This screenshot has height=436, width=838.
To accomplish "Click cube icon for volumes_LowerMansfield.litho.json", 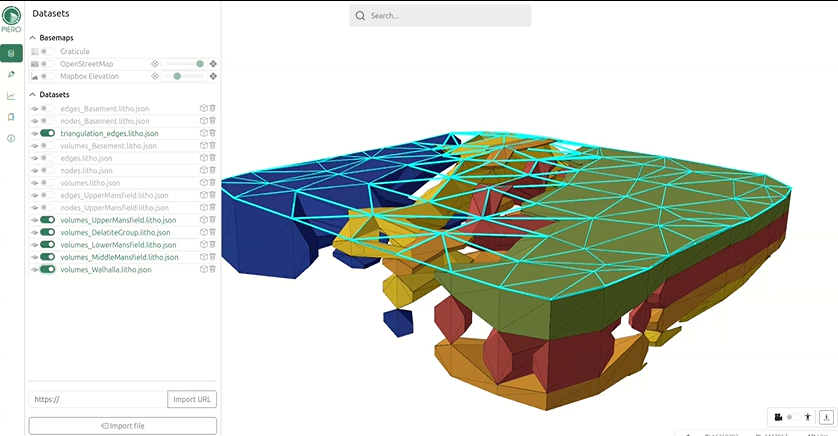I will pyautogui.click(x=204, y=244).
